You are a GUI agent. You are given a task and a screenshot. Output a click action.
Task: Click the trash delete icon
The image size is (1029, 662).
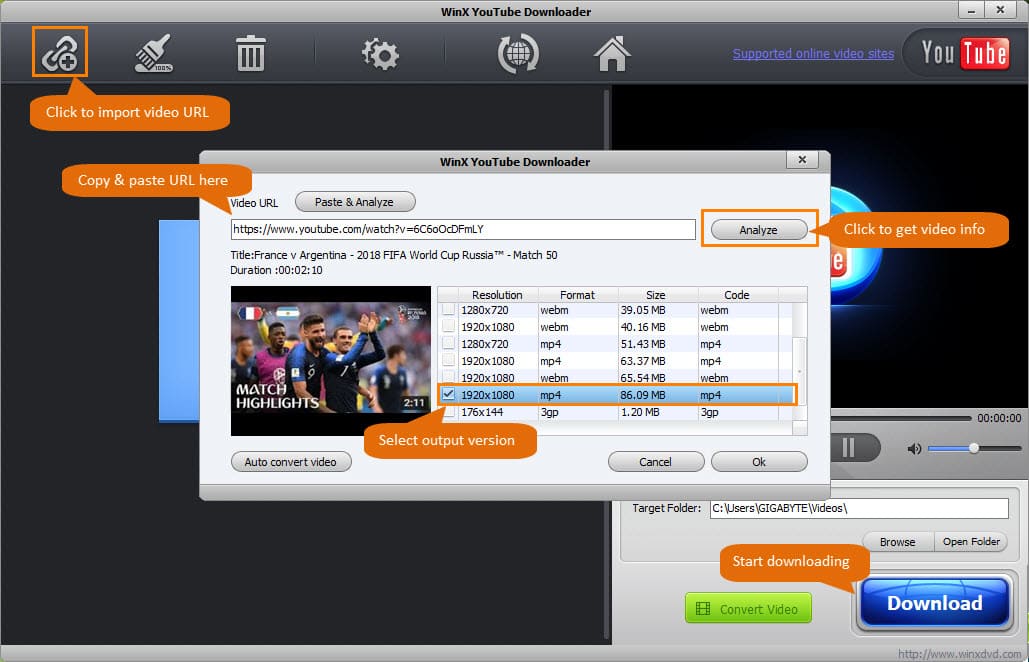pyautogui.click(x=250, y=54)
